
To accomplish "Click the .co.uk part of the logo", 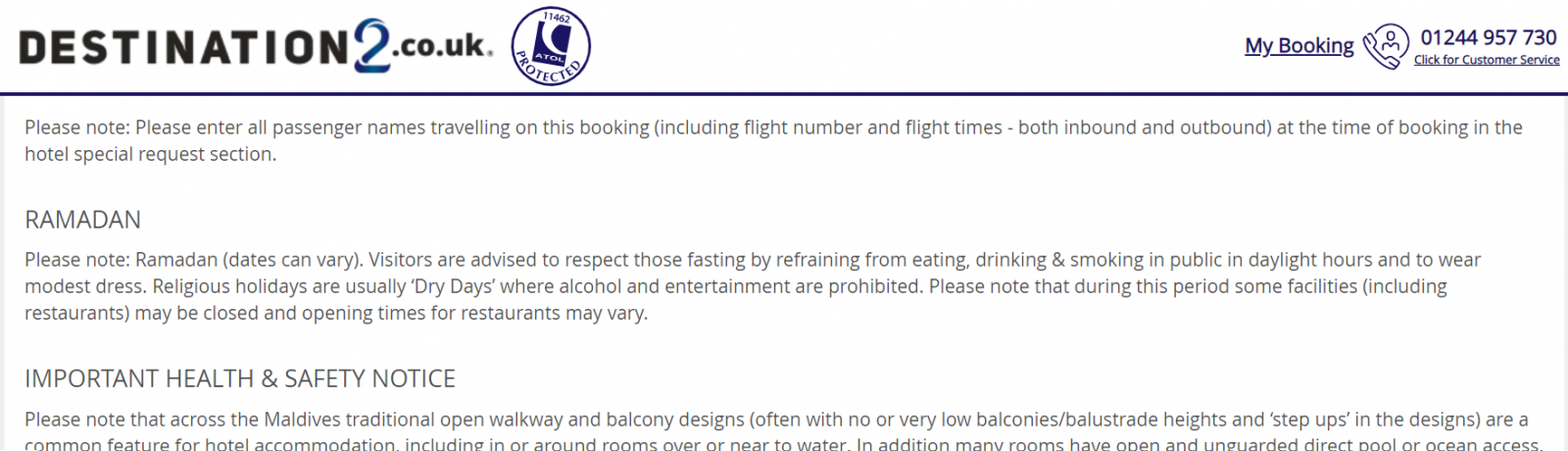I will tap(442, 46).
